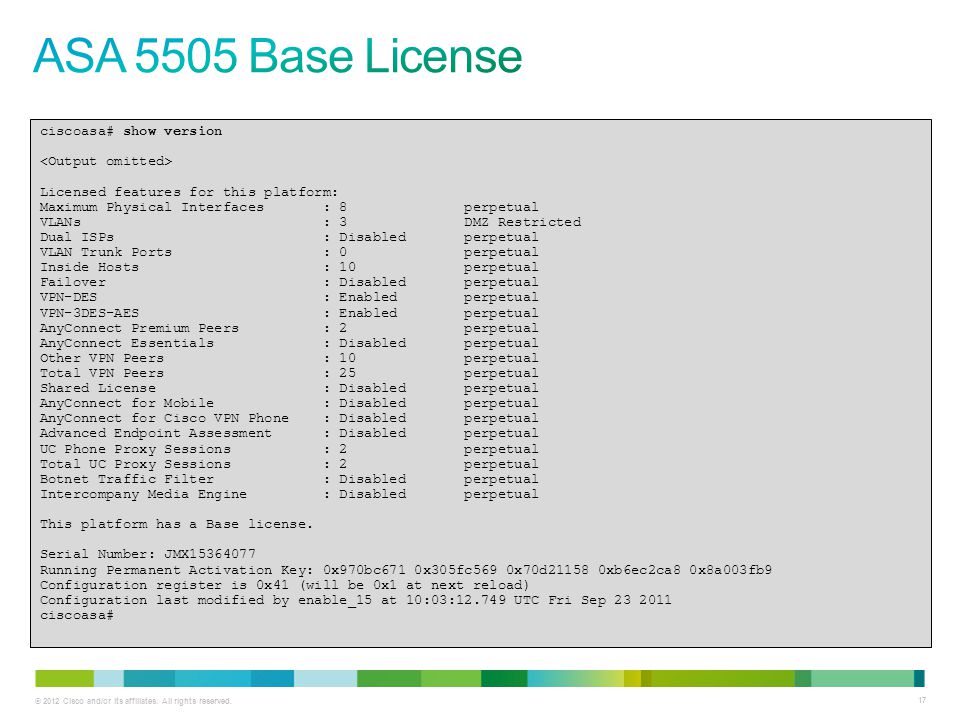
Task: Click the 'ASA 5505 Base License' slide title
Action: tap(277, 56)
